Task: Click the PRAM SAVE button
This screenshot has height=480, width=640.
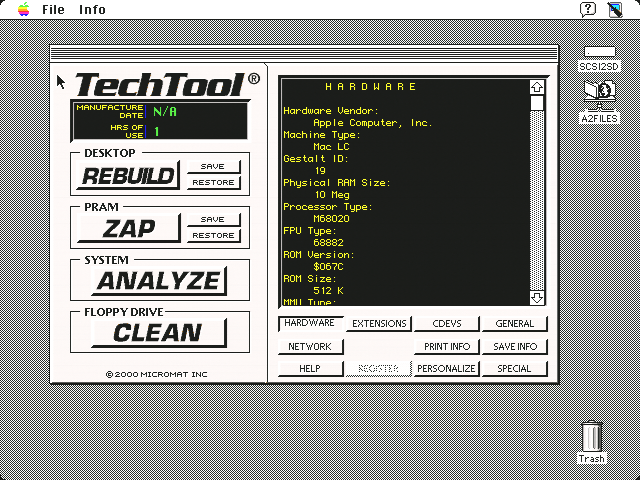Action: pos(213,220)
